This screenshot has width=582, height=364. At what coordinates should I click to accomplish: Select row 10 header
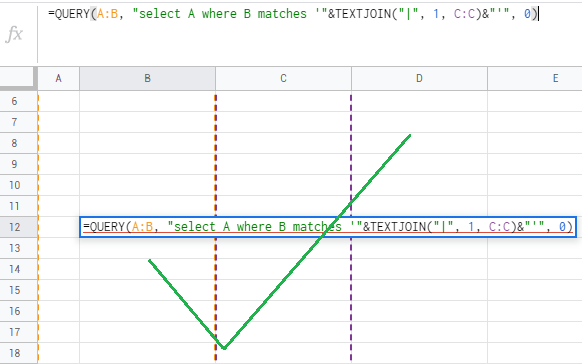14,185
